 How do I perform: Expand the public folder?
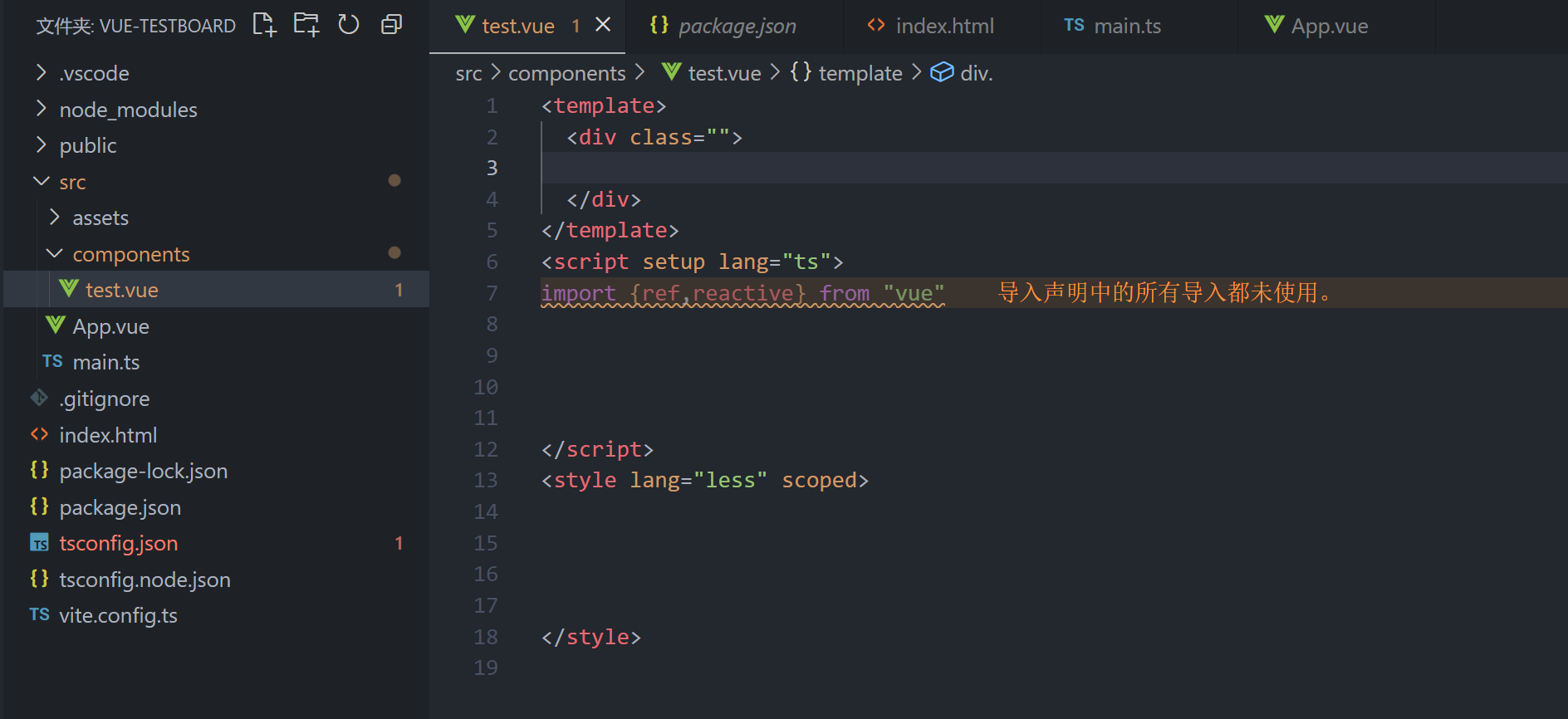pyautogui.click(x=216, y=145)
